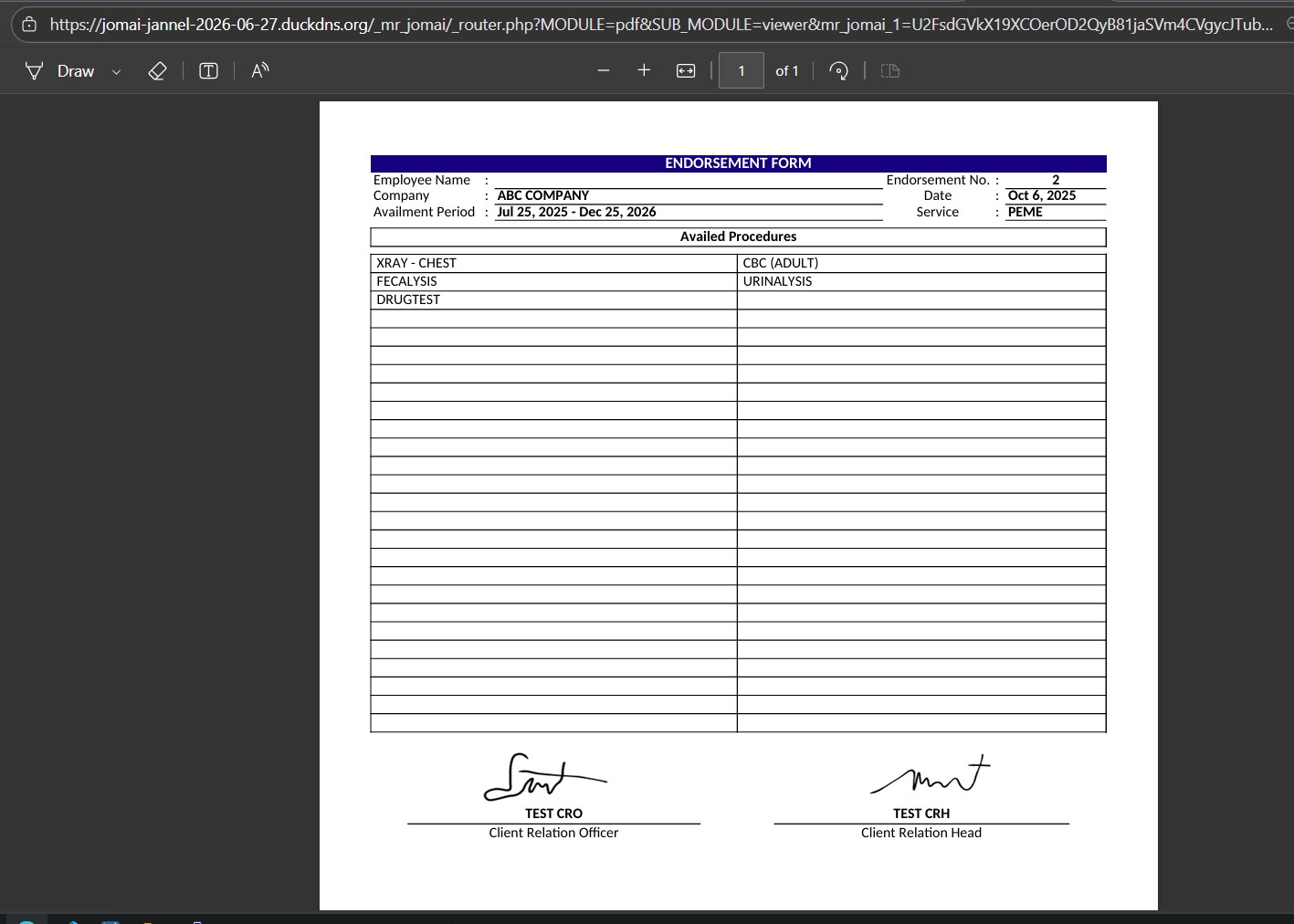Click the TEST CRO signature
1294x924 pixels.
coord(543,777)
